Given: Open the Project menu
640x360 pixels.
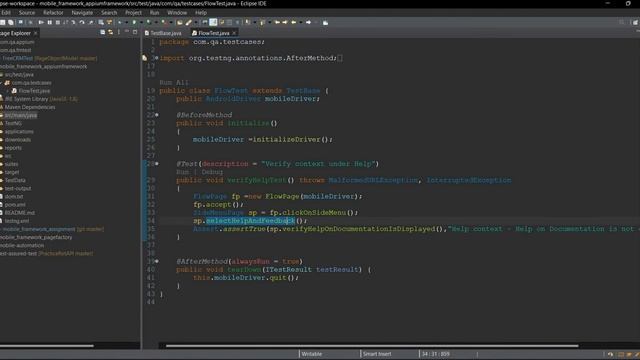Looking at the screenshot, I should 133,13.
